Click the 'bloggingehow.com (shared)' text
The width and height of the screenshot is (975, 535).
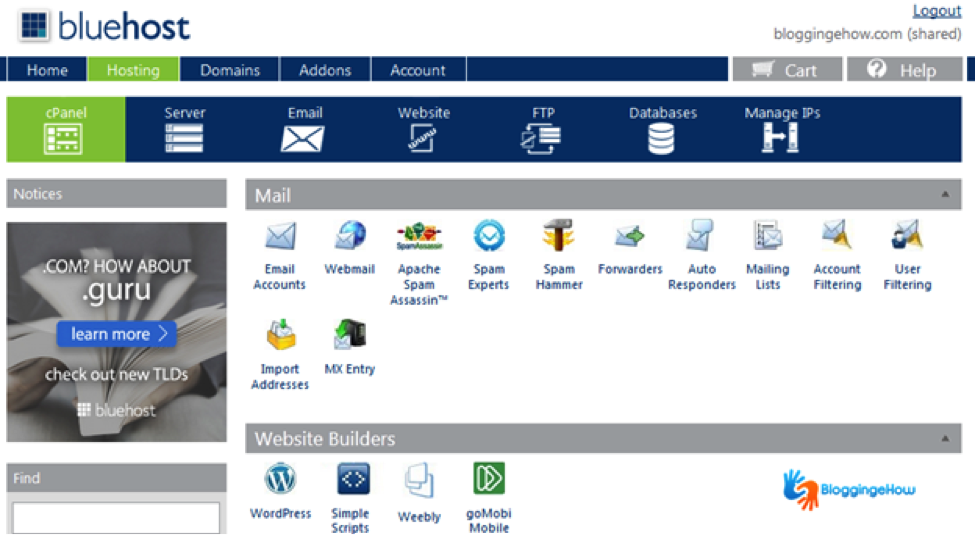(867, 34)
